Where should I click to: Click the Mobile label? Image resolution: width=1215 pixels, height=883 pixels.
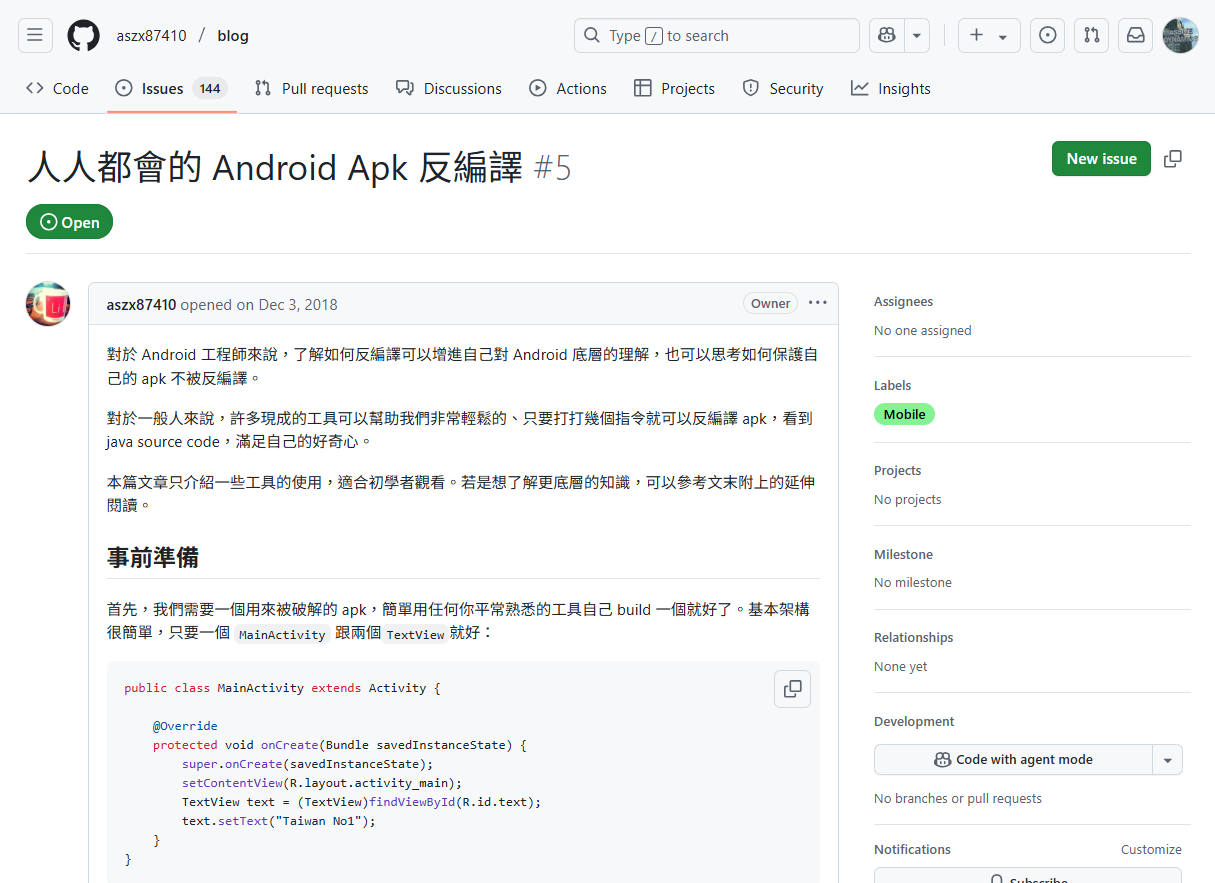(x=904, y=414)
